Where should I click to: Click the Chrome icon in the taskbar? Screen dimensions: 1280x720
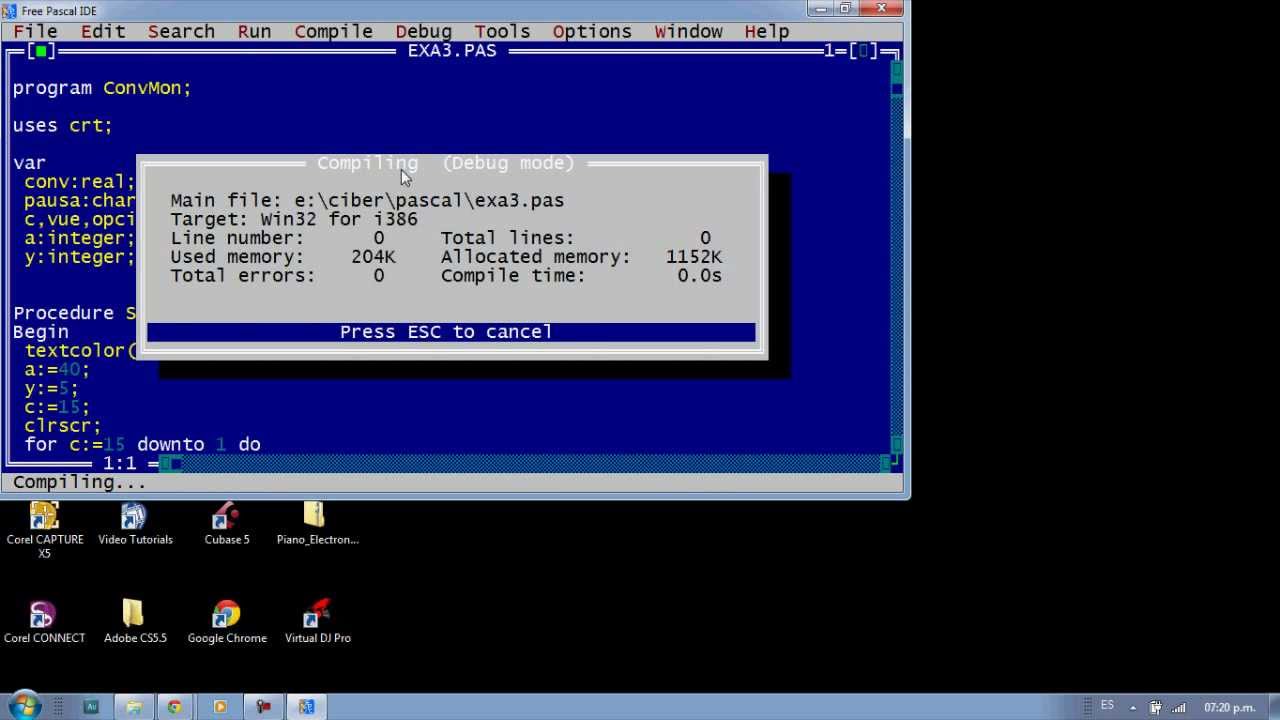(175, 707)
